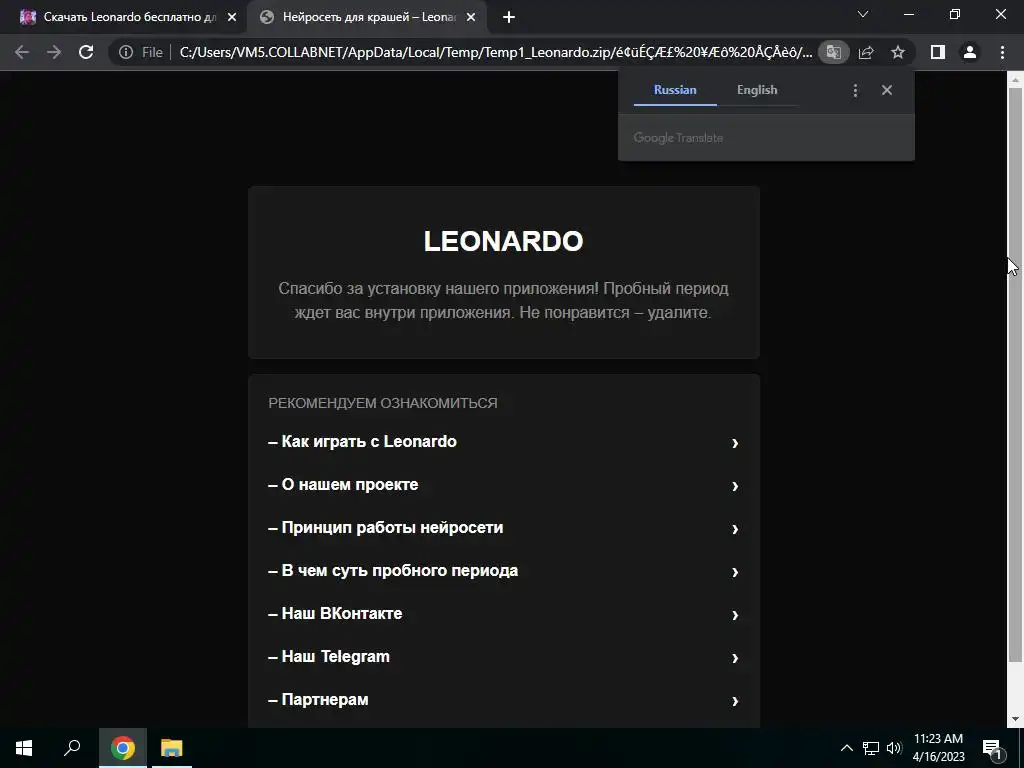The image size is (1024, 768).
Task: Close the 'Нейросеть для крашей' tab
Action: pos(471,18)
